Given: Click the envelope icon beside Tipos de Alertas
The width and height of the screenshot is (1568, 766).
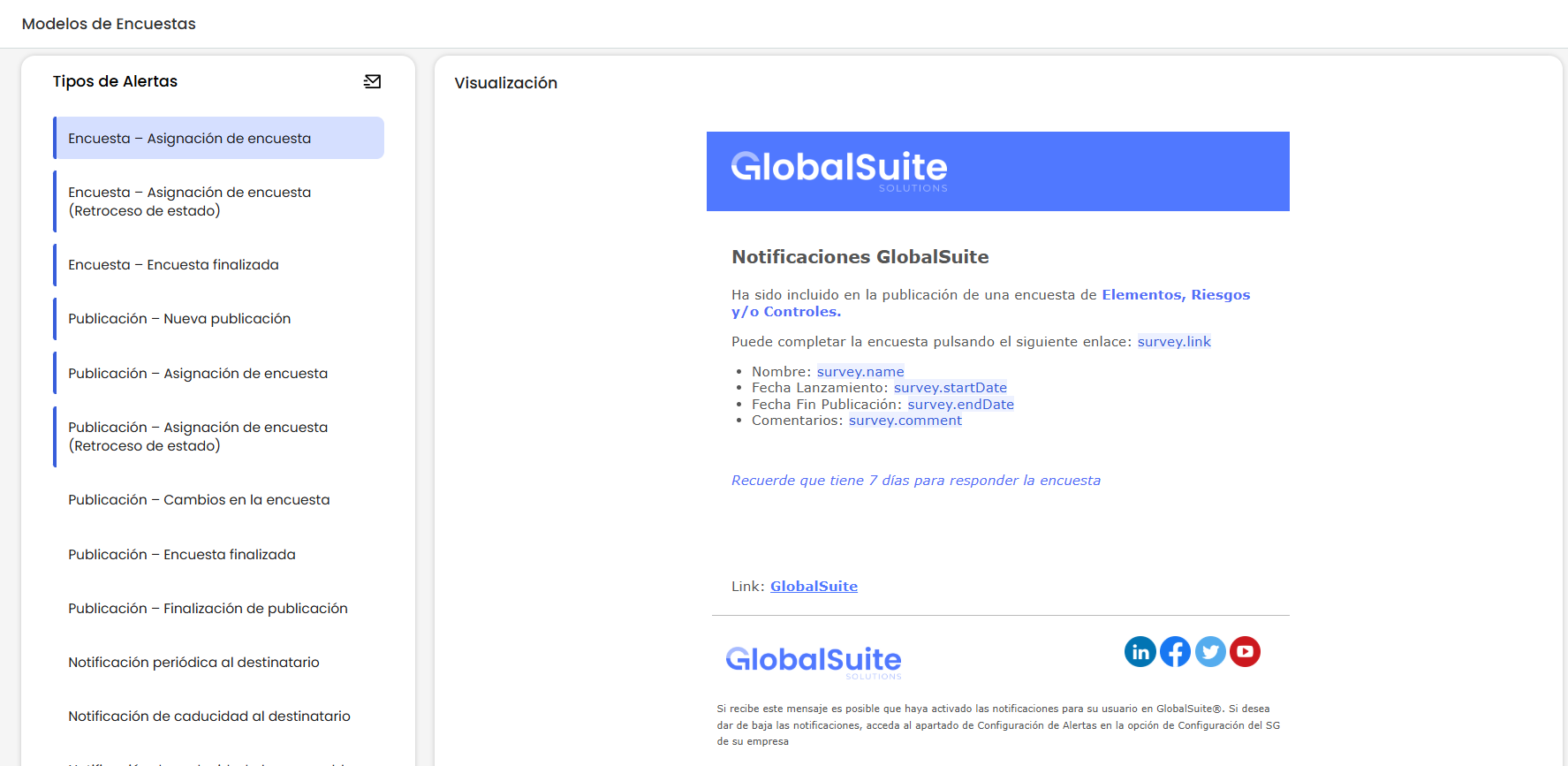Looking at the screenshot, I should pyautogui.click(x=372, y=81).
